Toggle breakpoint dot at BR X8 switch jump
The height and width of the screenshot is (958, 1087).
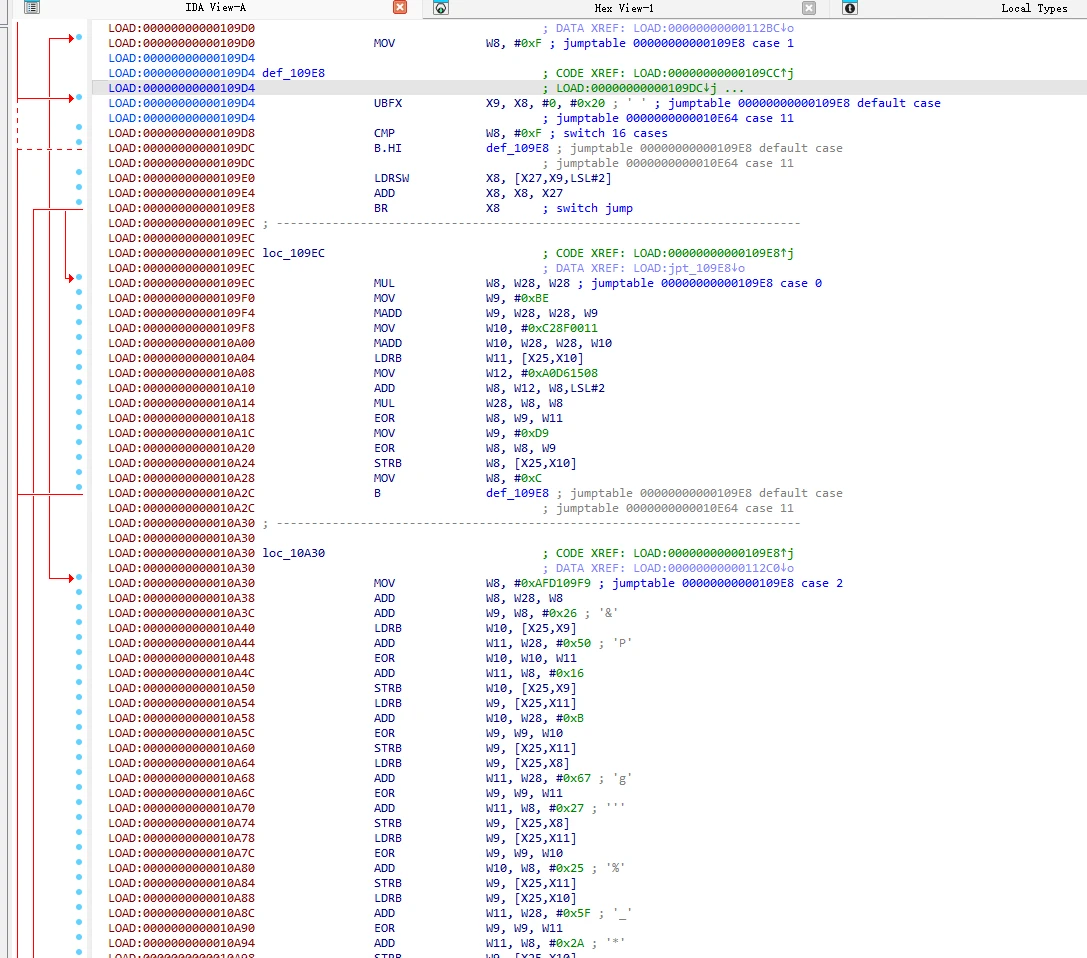pos(79,202)
